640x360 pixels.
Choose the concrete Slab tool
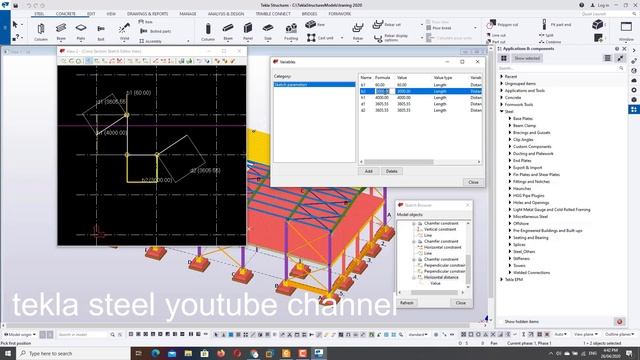point(268,32)
